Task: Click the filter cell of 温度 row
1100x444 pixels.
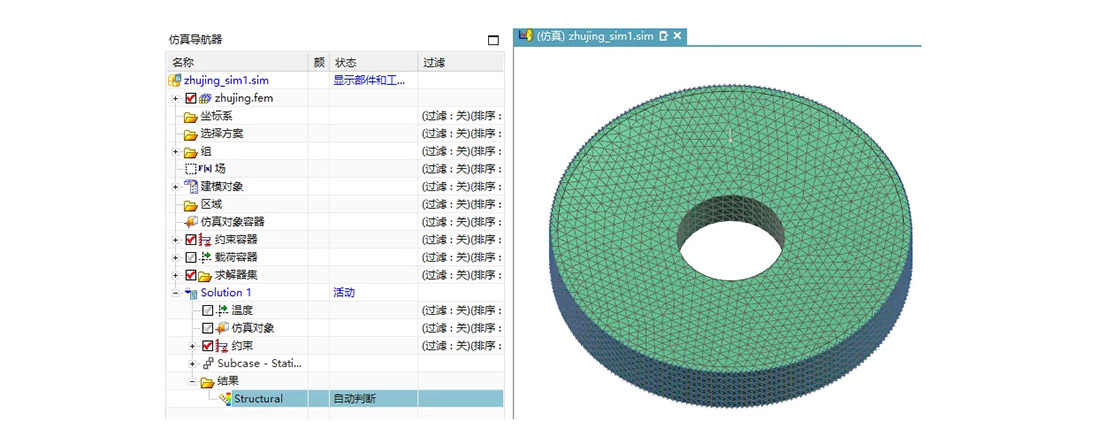Action: point(461,311)
